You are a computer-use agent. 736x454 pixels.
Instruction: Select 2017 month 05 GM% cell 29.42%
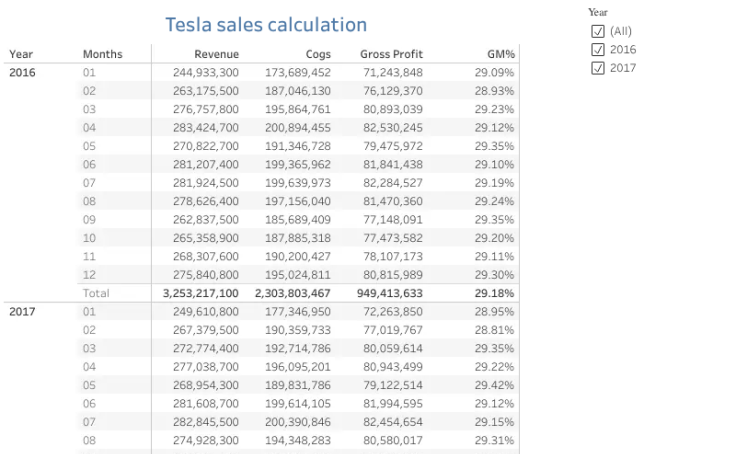(494, 385)
